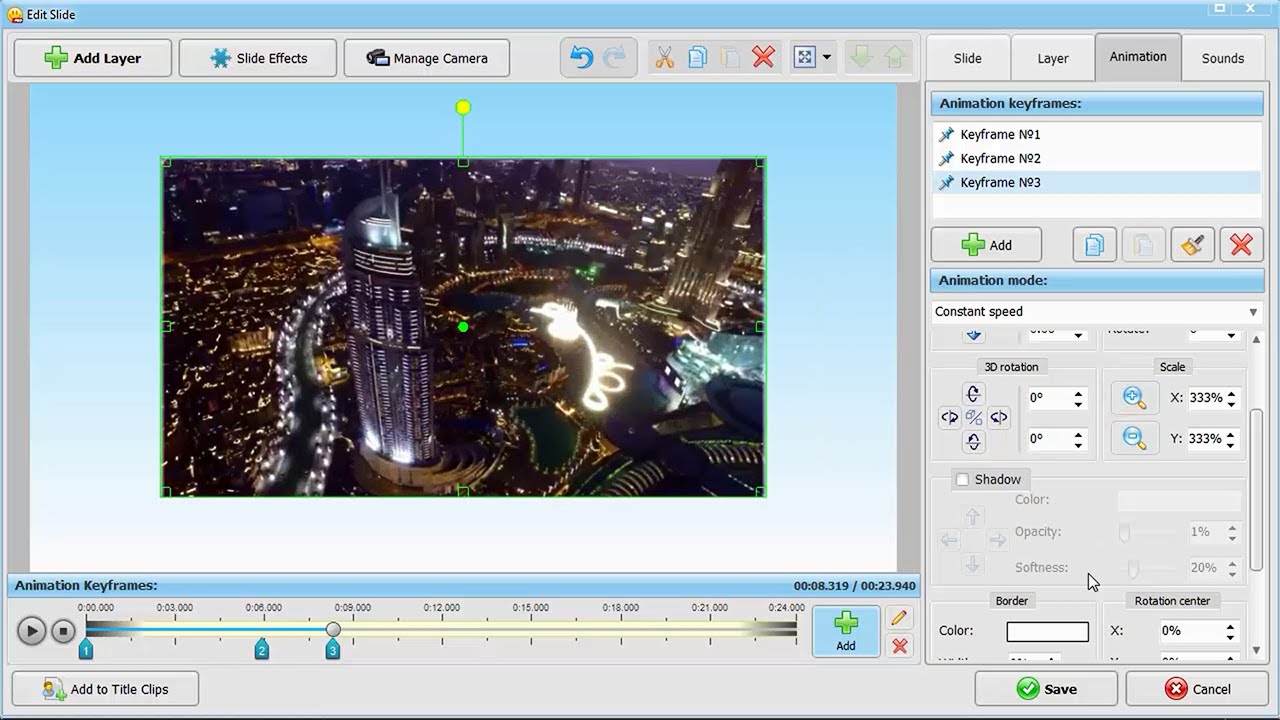Click the 3D rotate left icon
The height and width of the screenshot is (720, 1280).
[x=949, y=418]
